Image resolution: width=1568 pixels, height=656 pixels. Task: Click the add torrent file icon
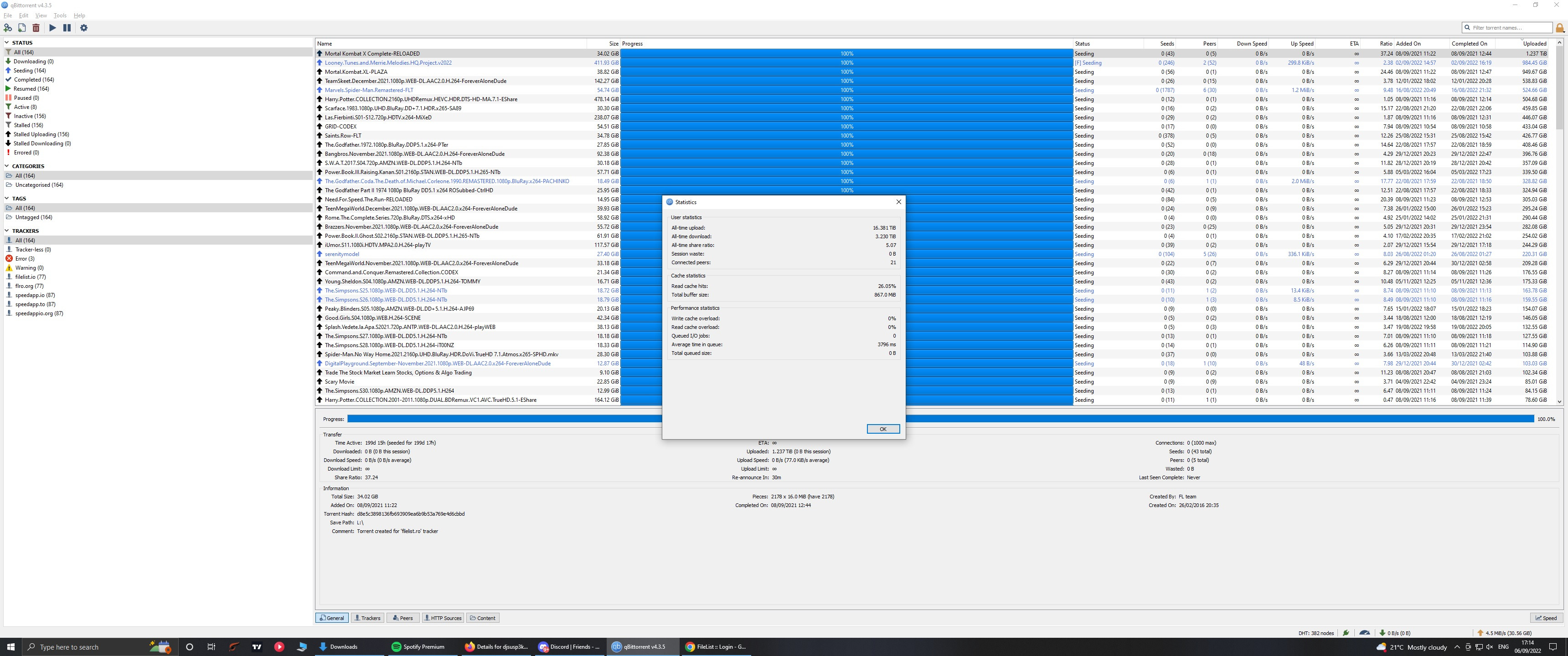click(22, 28)
